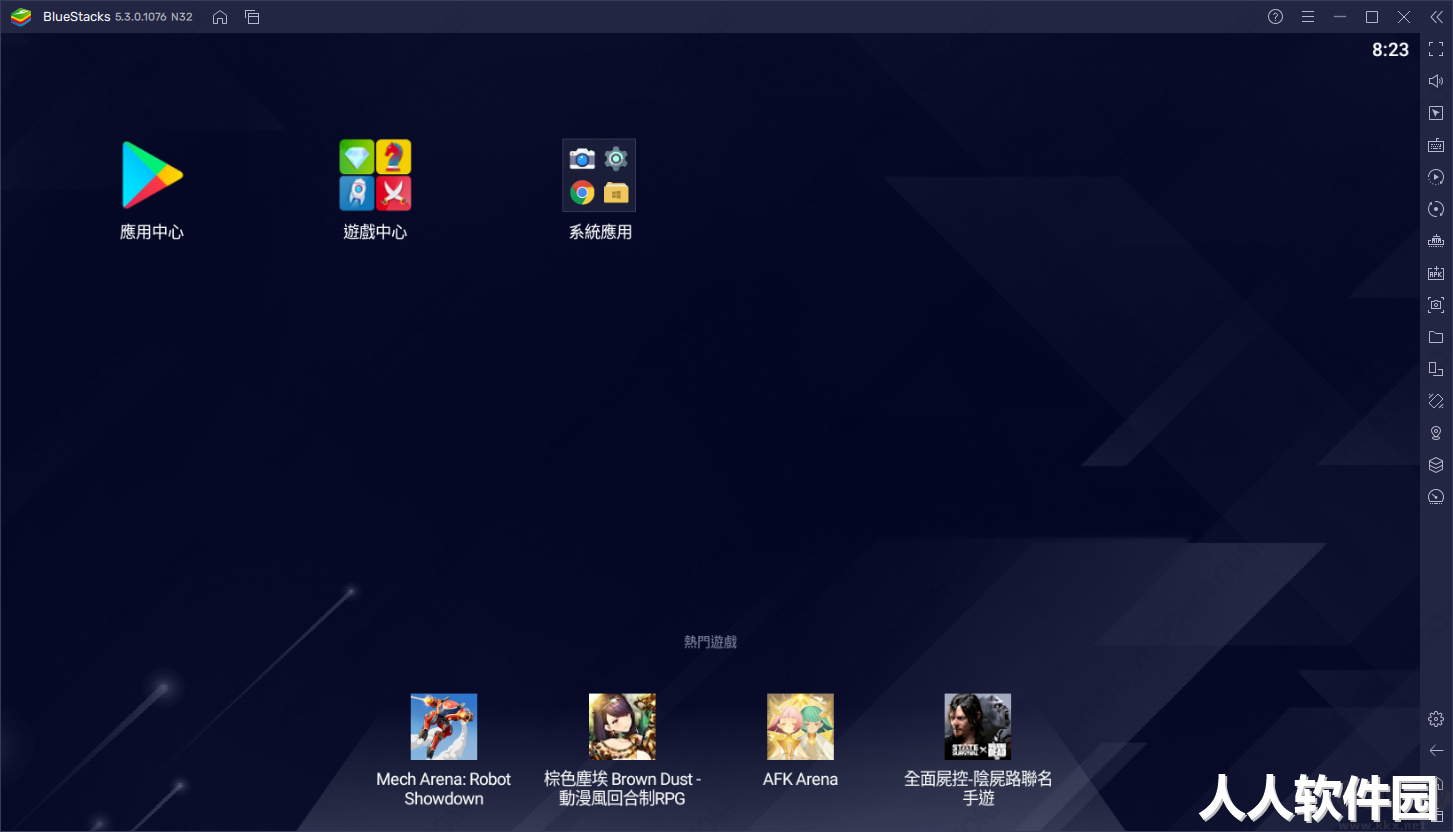Click the volume speaker icon in sidebar
This screenshot has width=1453, height=832.
tap(1436, 81)
